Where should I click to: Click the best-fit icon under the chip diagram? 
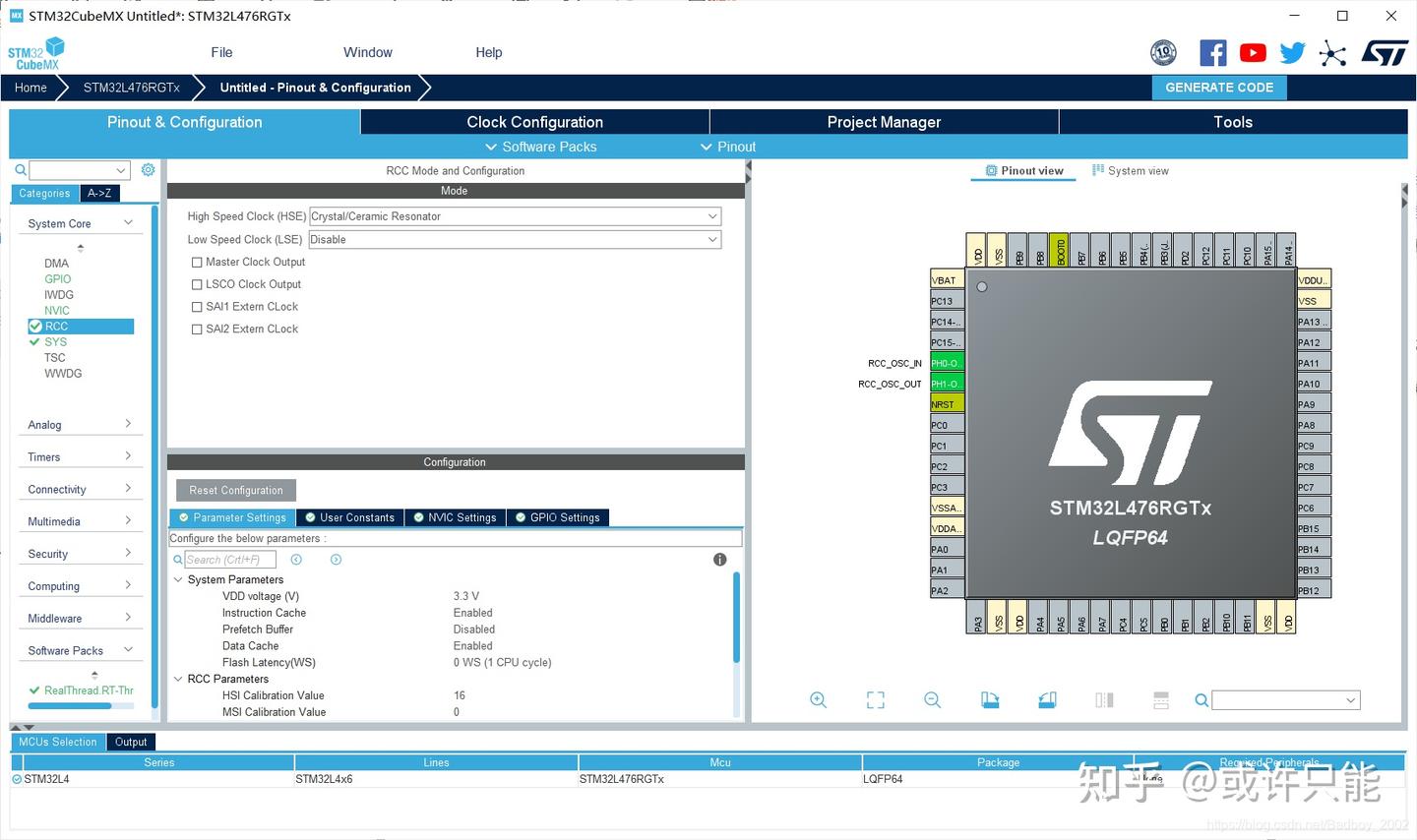875,699
